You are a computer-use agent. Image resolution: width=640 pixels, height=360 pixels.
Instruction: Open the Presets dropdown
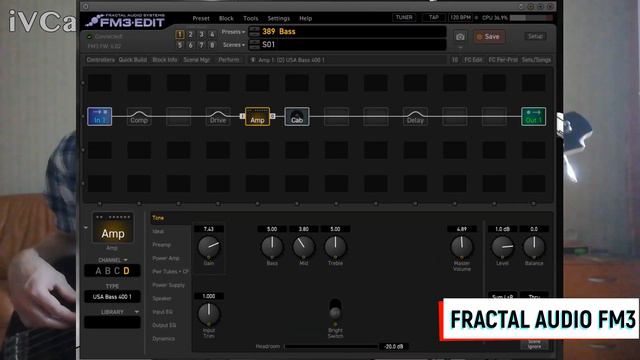(233, 32)
